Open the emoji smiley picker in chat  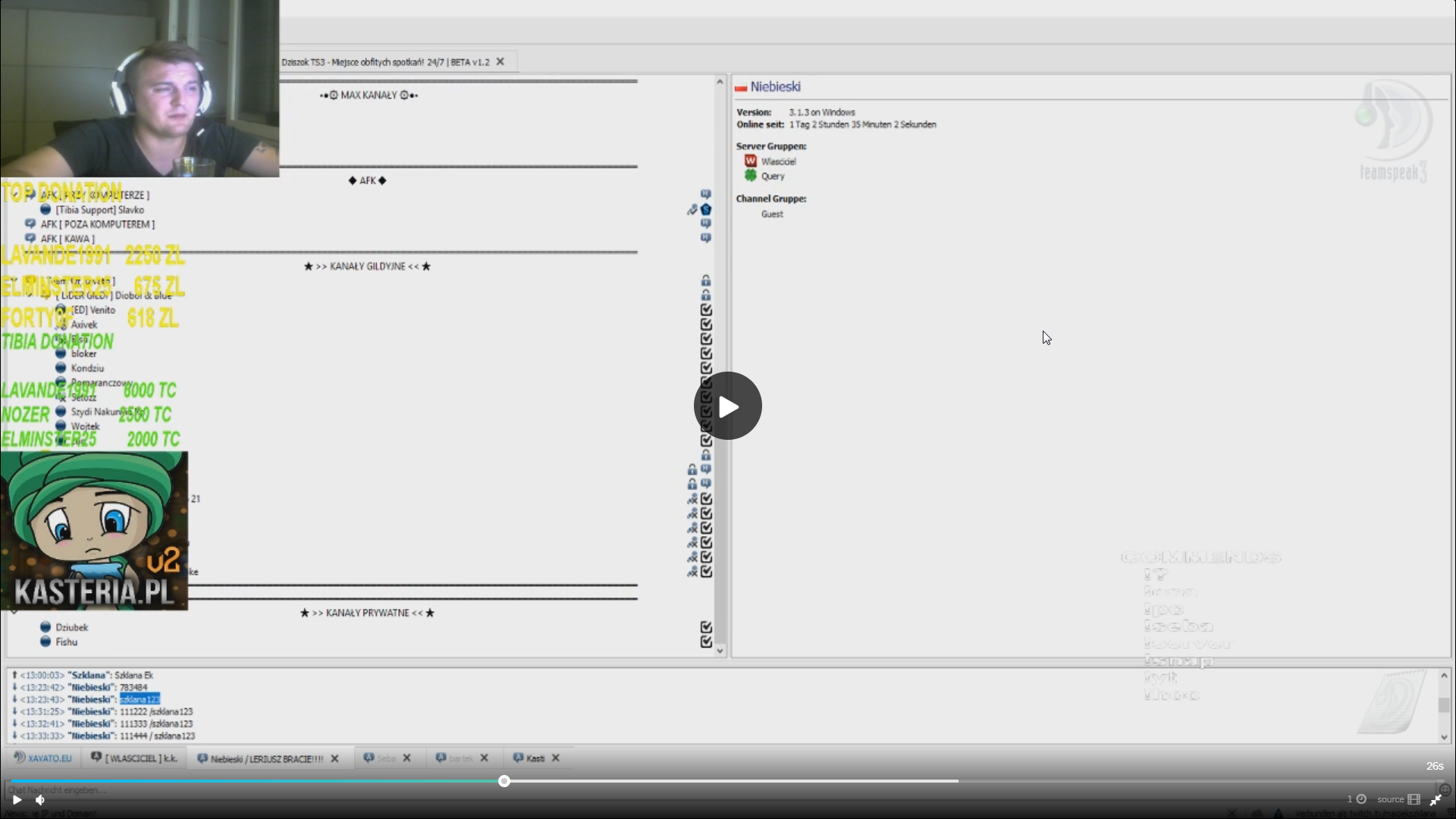click(1445, 789)
